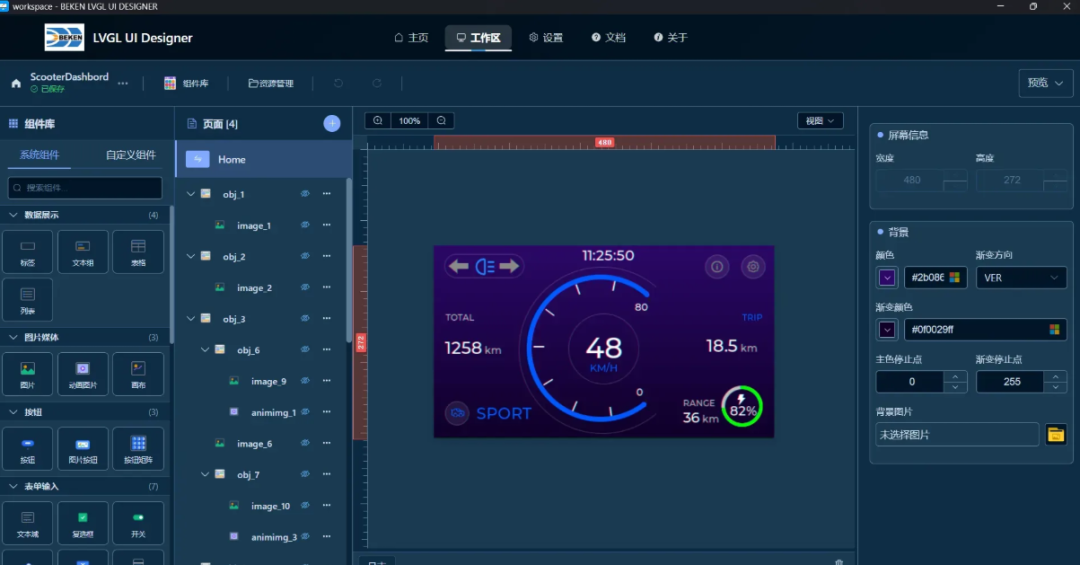The width and height of the screenshot is (1080, 565).
Task: Click the home icon beside ScooterDashbord
Action: (16, 83)
